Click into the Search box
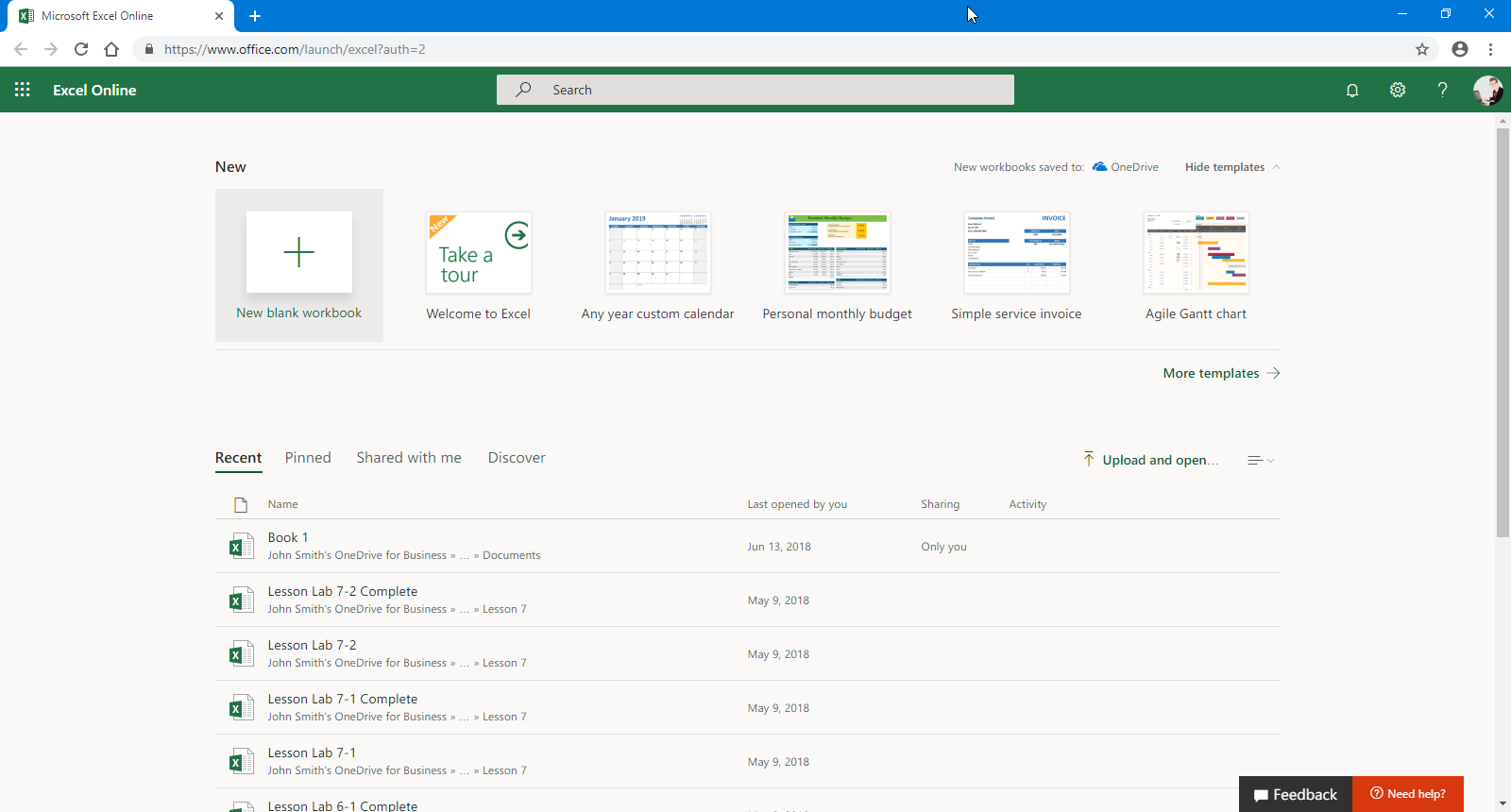The width and height of the screenshot is (1511, 812). pyautogui.click(x=755, y=90)
